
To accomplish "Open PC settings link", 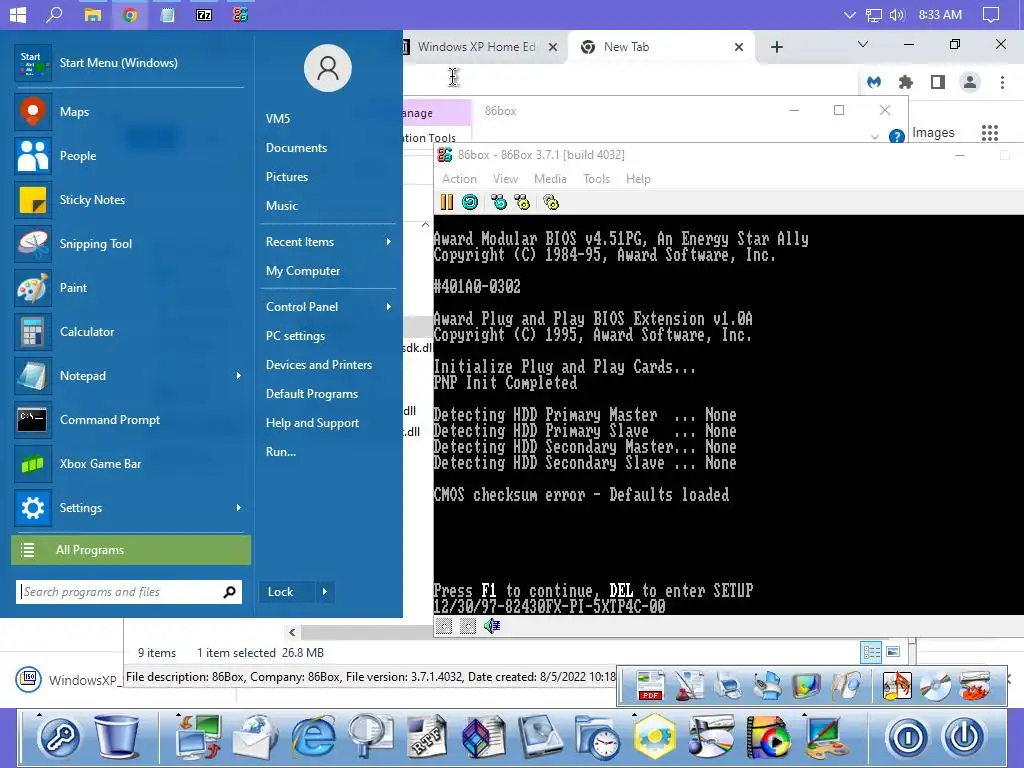I will 295,336.
